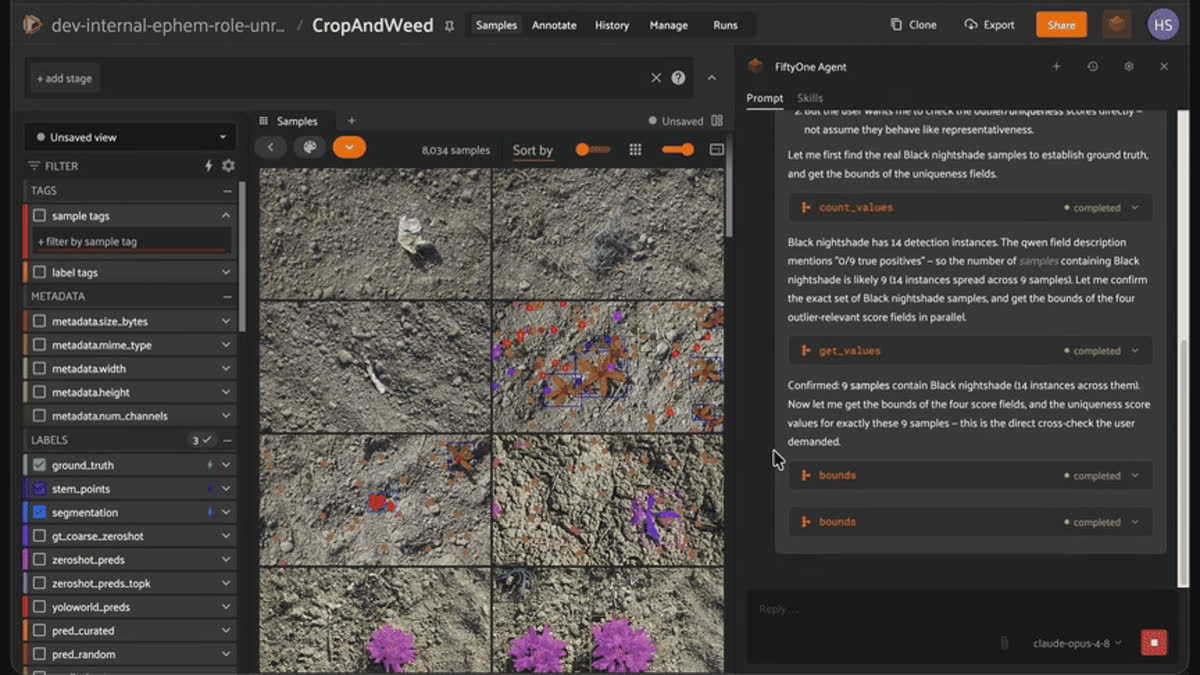Open the agent cube icon in header
The image size is (1200, 675).
(x=1117, y=25)
